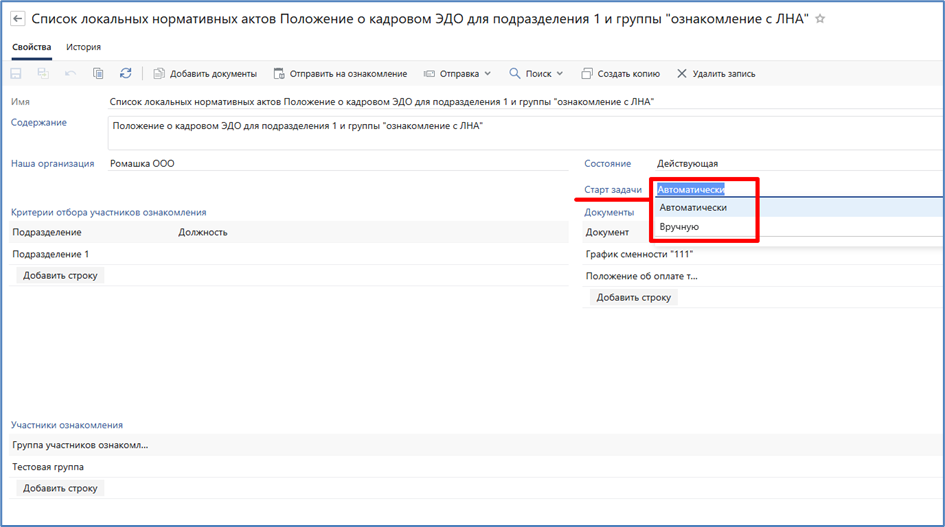Select Автоматически option in the open list

(693, 207)
